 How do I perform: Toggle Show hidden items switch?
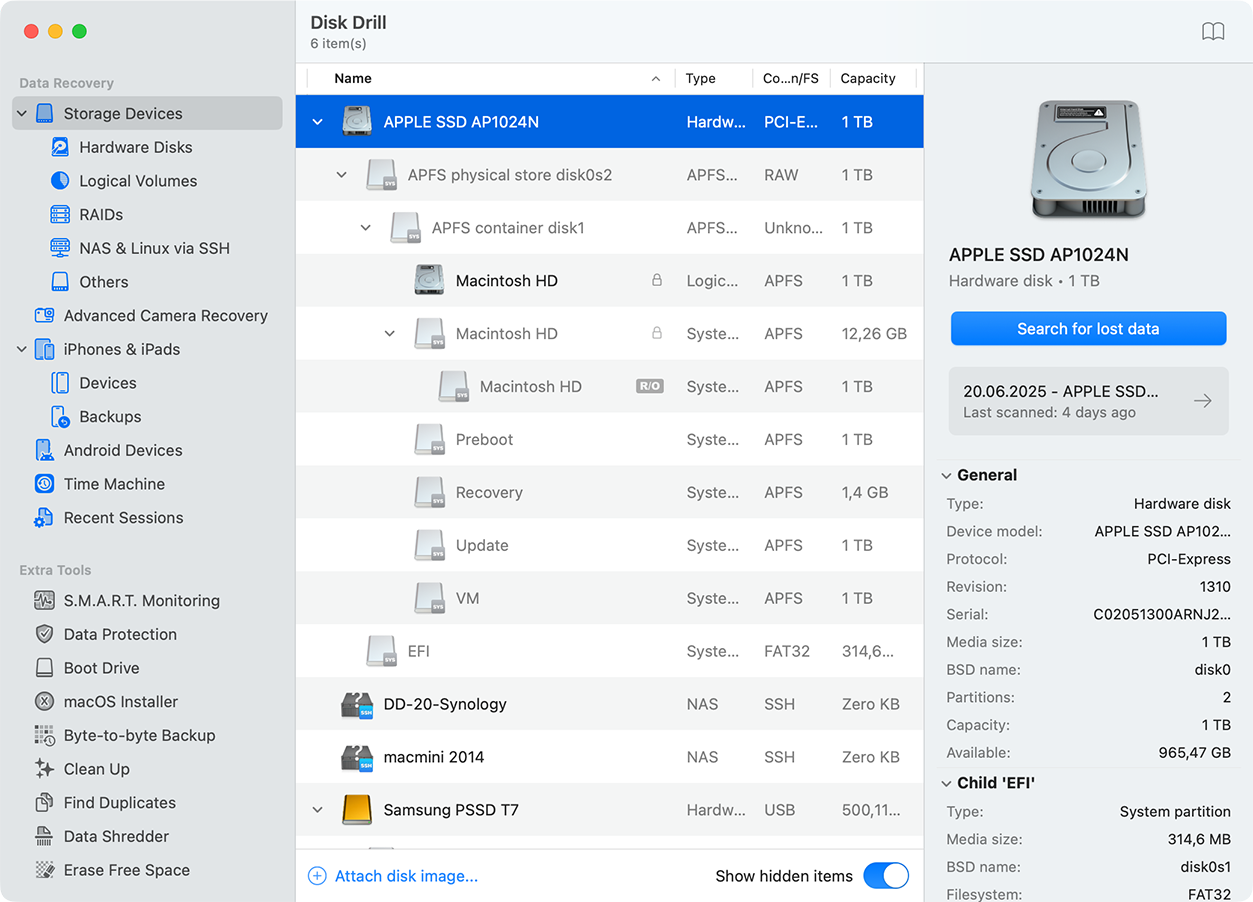click(x=885, y=876)
